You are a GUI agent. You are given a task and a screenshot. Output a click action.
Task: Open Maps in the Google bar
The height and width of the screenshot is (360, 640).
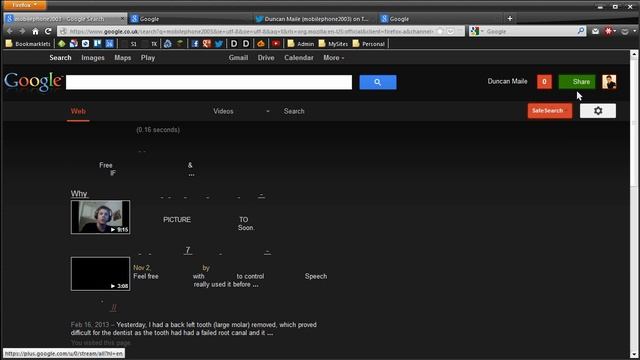coord(122,58)
